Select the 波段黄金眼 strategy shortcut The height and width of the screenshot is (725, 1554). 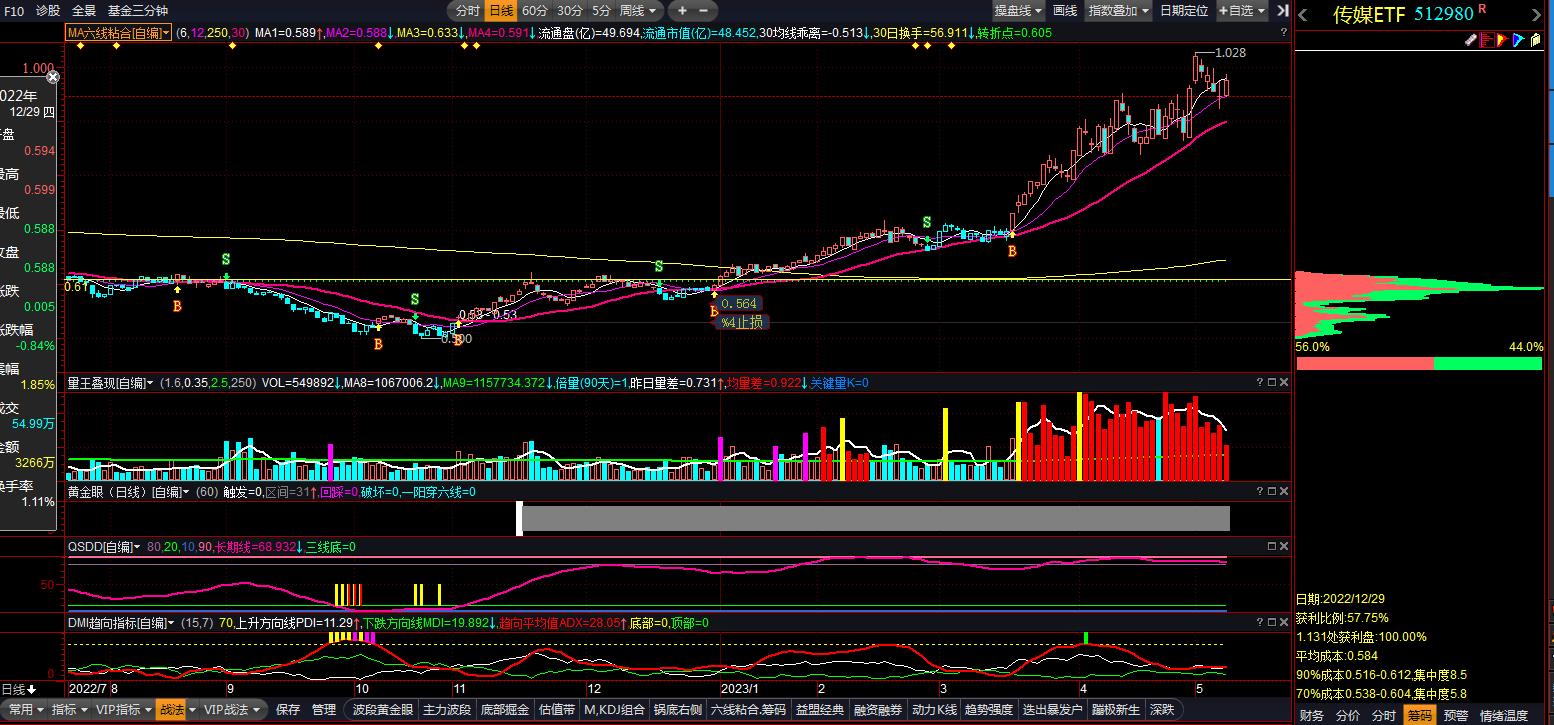point(382,709)
